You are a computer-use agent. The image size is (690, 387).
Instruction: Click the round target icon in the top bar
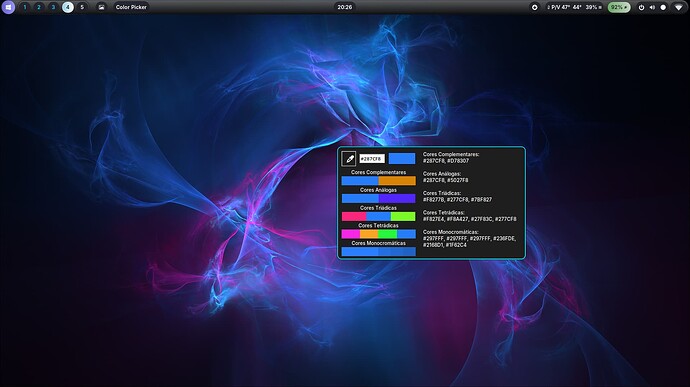(534, 7)
